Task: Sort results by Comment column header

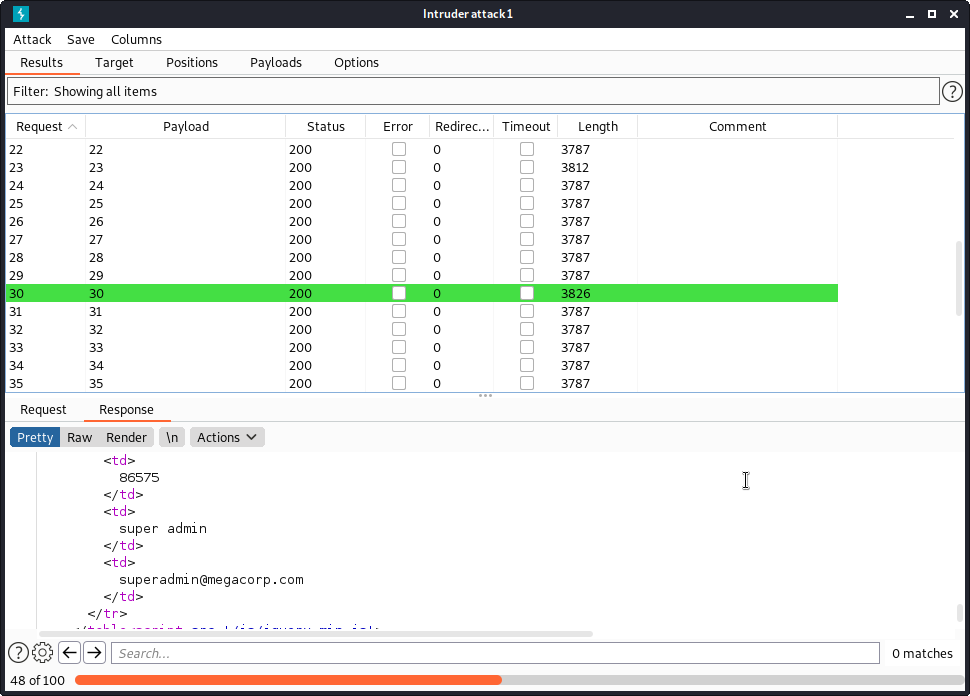Action: 737,127
